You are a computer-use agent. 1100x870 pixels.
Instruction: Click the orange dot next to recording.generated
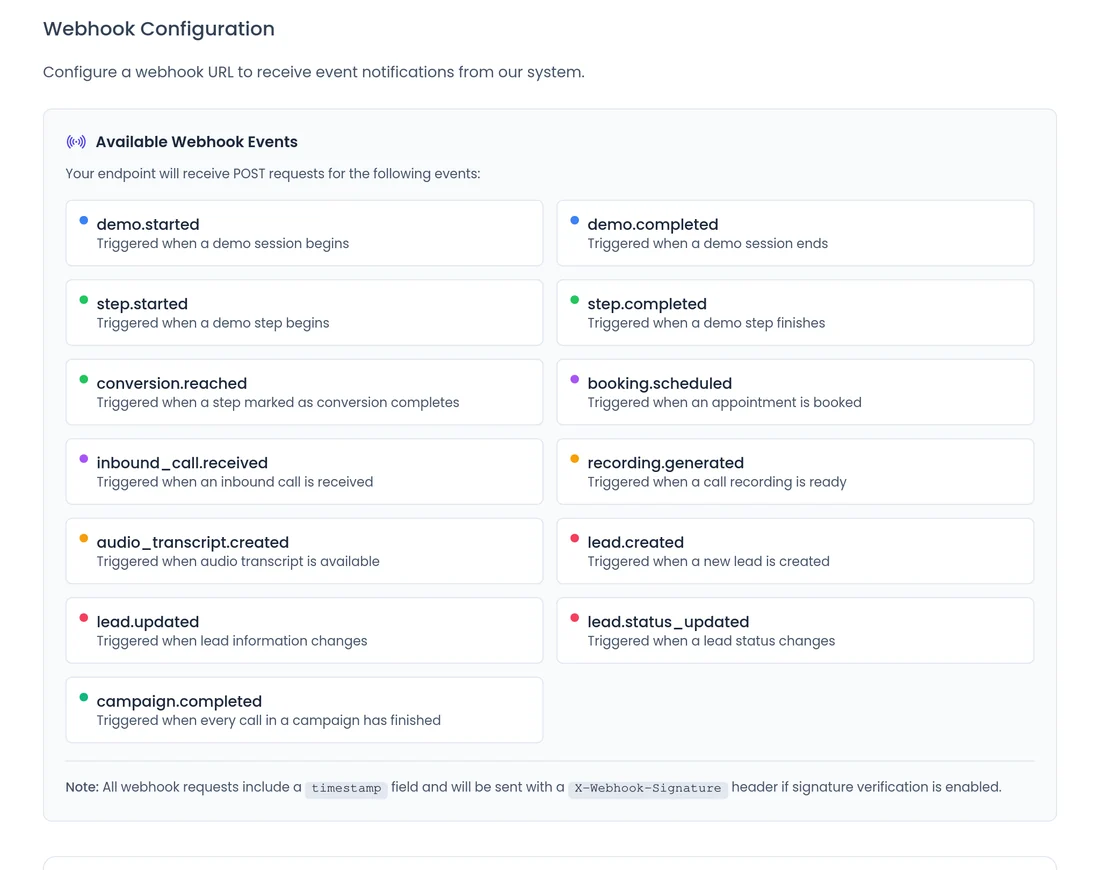tap(575, 459)
